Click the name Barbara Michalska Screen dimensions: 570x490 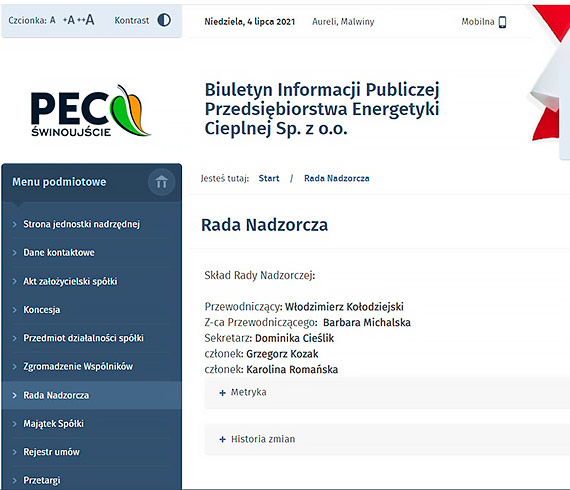[x=367, y=322]
